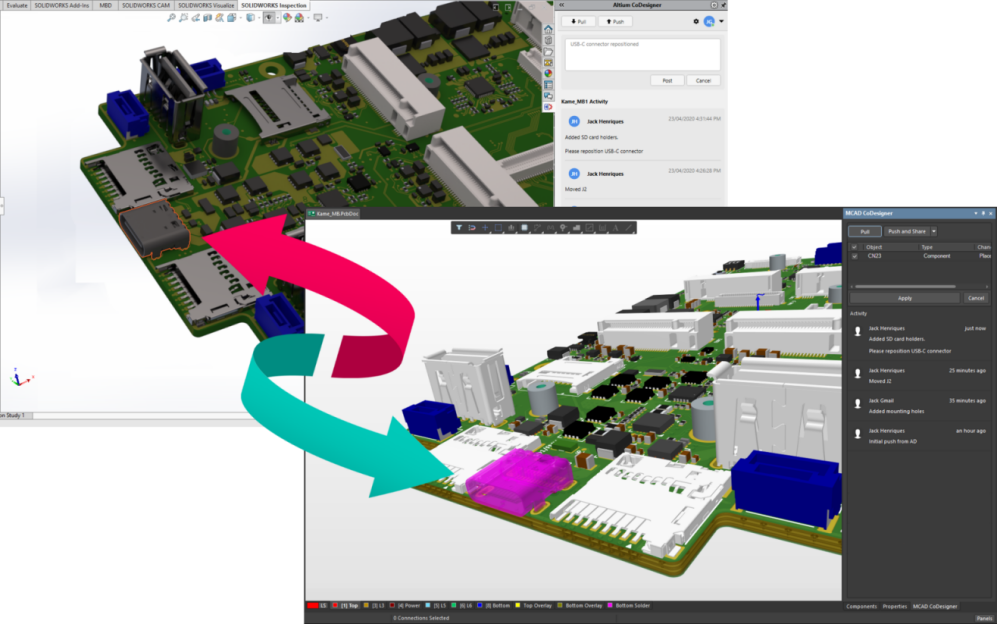
Task: Open the Panels button in the Altium status bar
Action: tap(984, 618)
